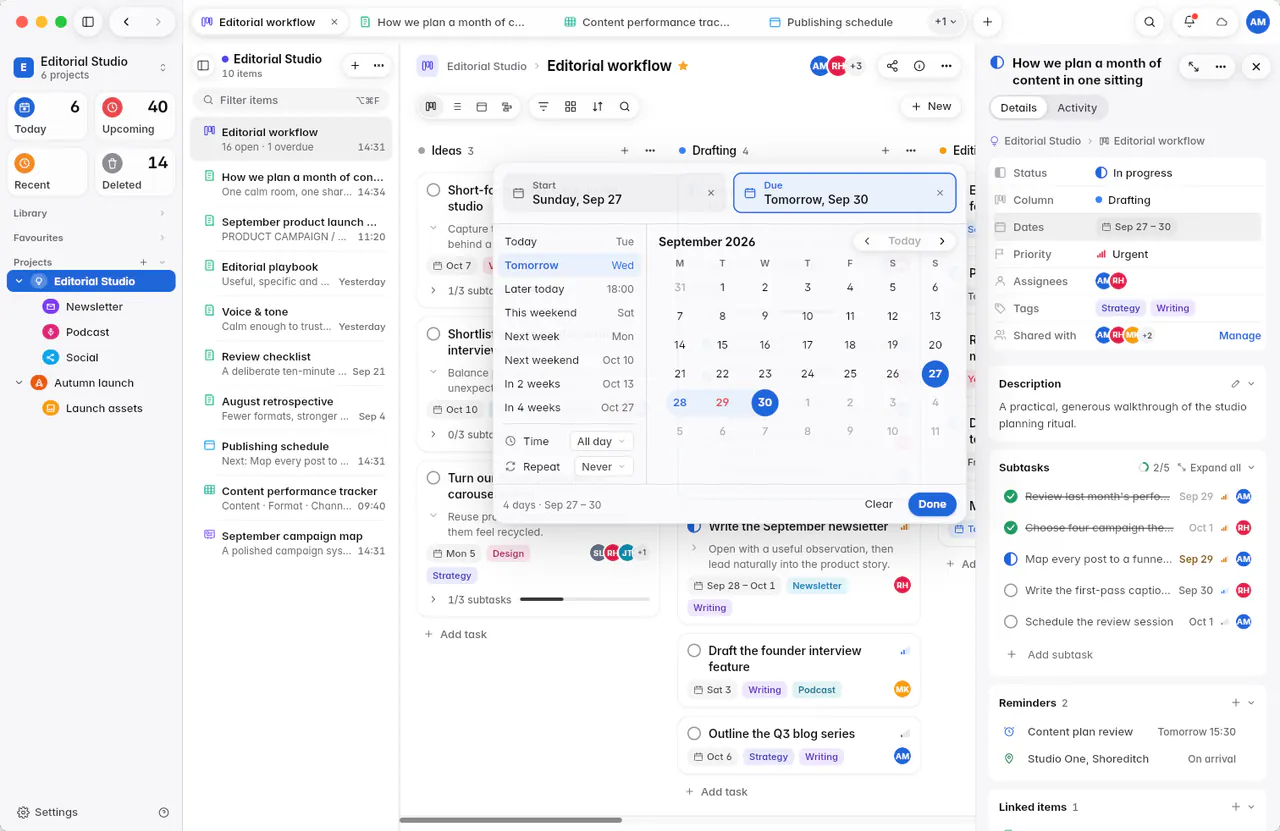Viewport: 1280px width, 831px height.
Task: Click the share icon beside the avatars
Action: click(892, 66)
